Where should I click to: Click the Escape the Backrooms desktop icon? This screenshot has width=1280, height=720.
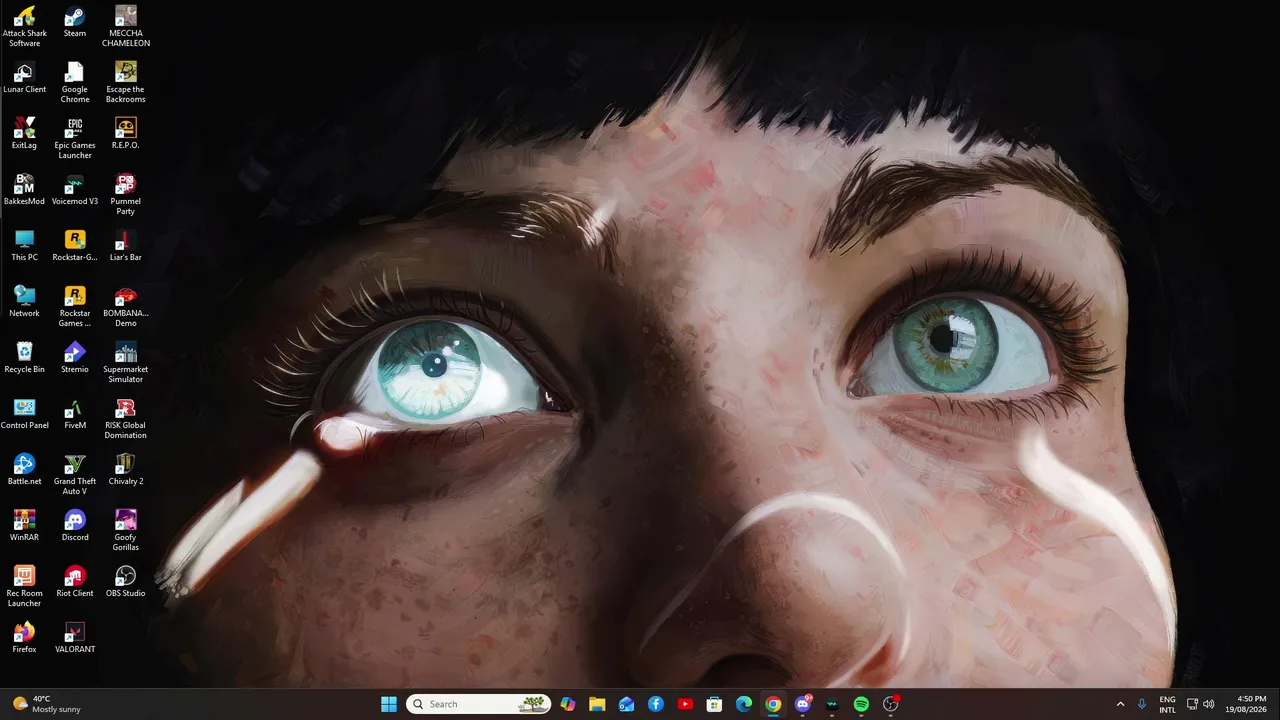tap(126, 83)
